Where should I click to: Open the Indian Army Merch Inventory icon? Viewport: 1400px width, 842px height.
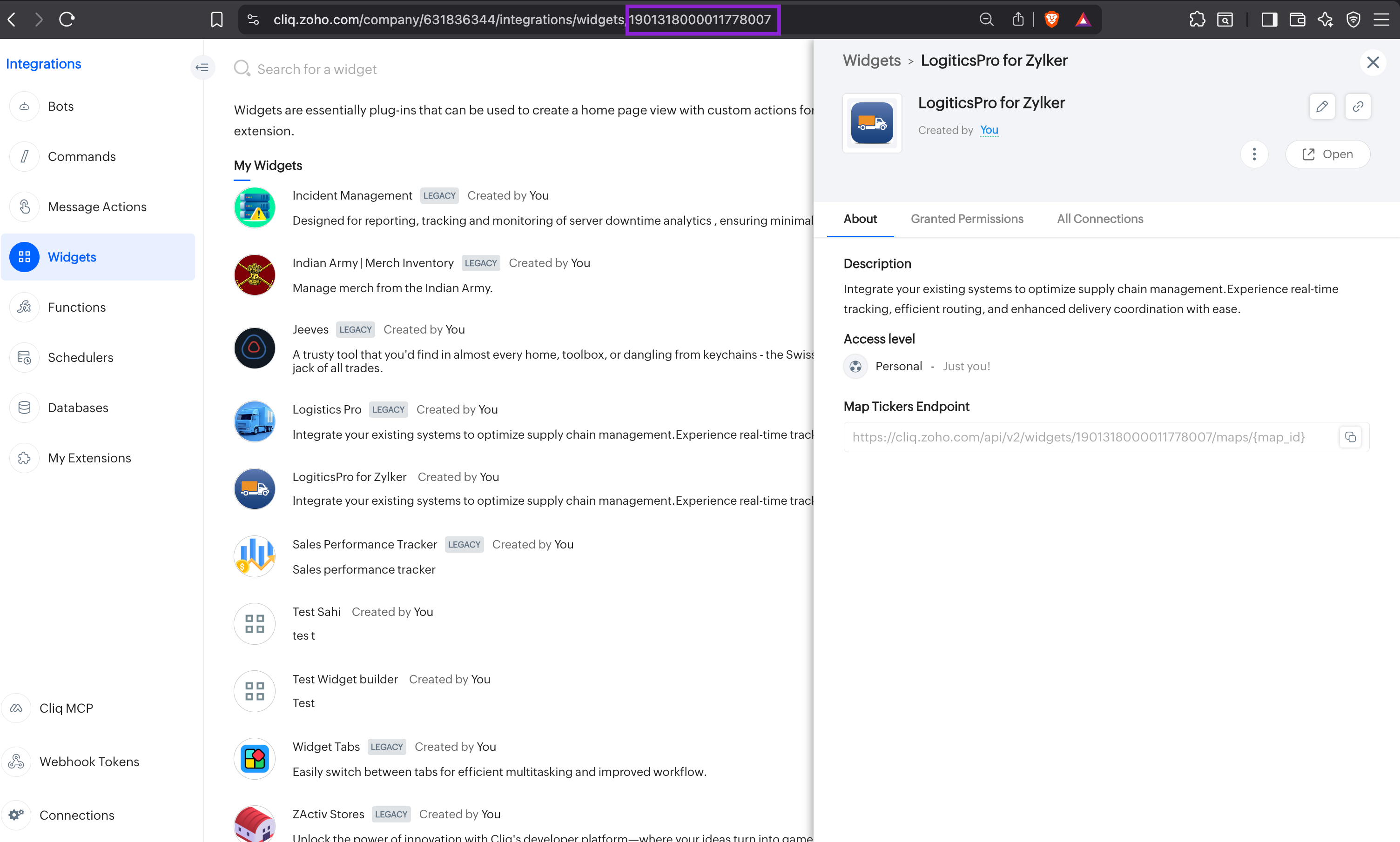255,274
